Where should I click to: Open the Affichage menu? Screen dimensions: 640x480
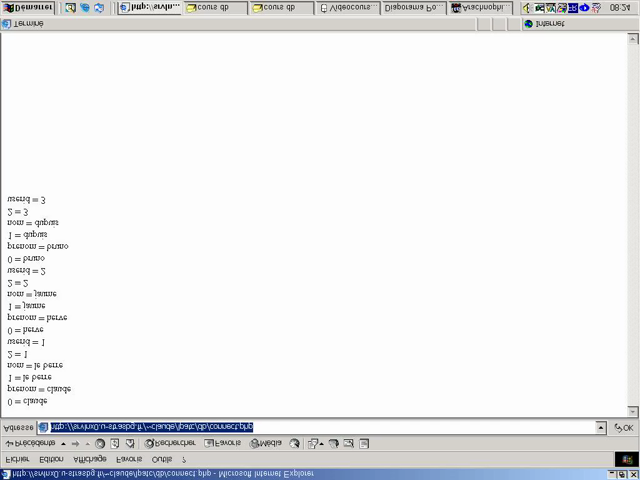[91, 459]
